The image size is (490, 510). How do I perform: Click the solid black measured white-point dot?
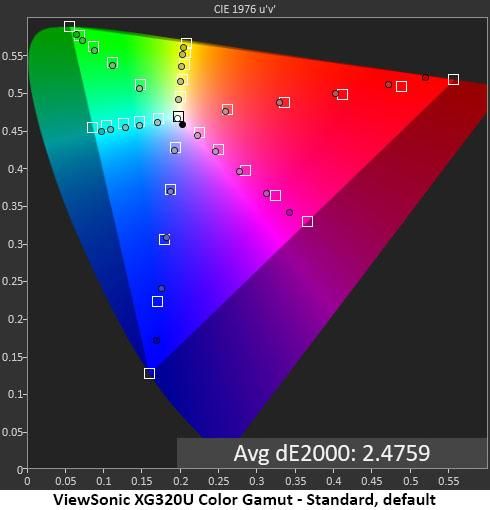pos(182,125)
